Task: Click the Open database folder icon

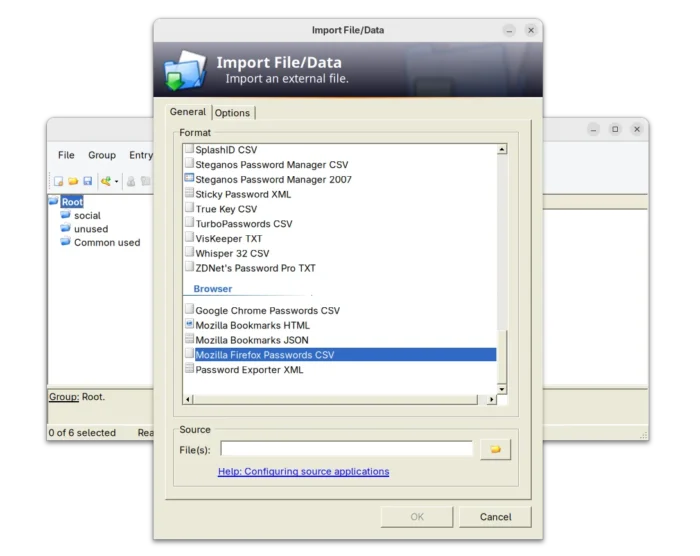Action: [x=73, y=181]
